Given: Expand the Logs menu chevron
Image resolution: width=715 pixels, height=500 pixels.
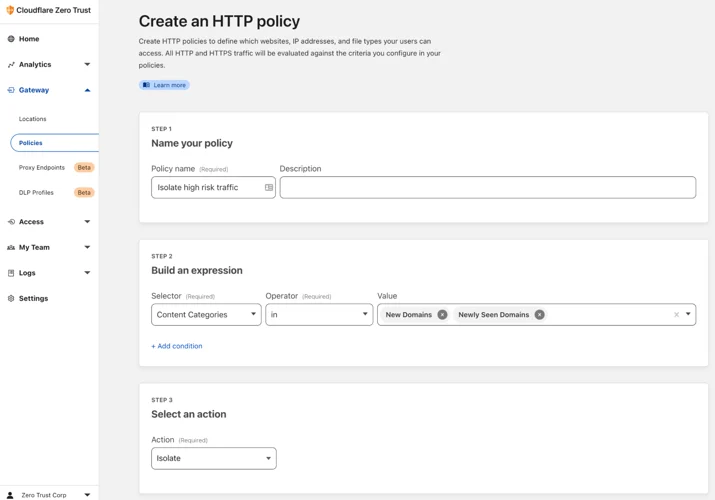Looking at the screenshot, I should 87,273.
